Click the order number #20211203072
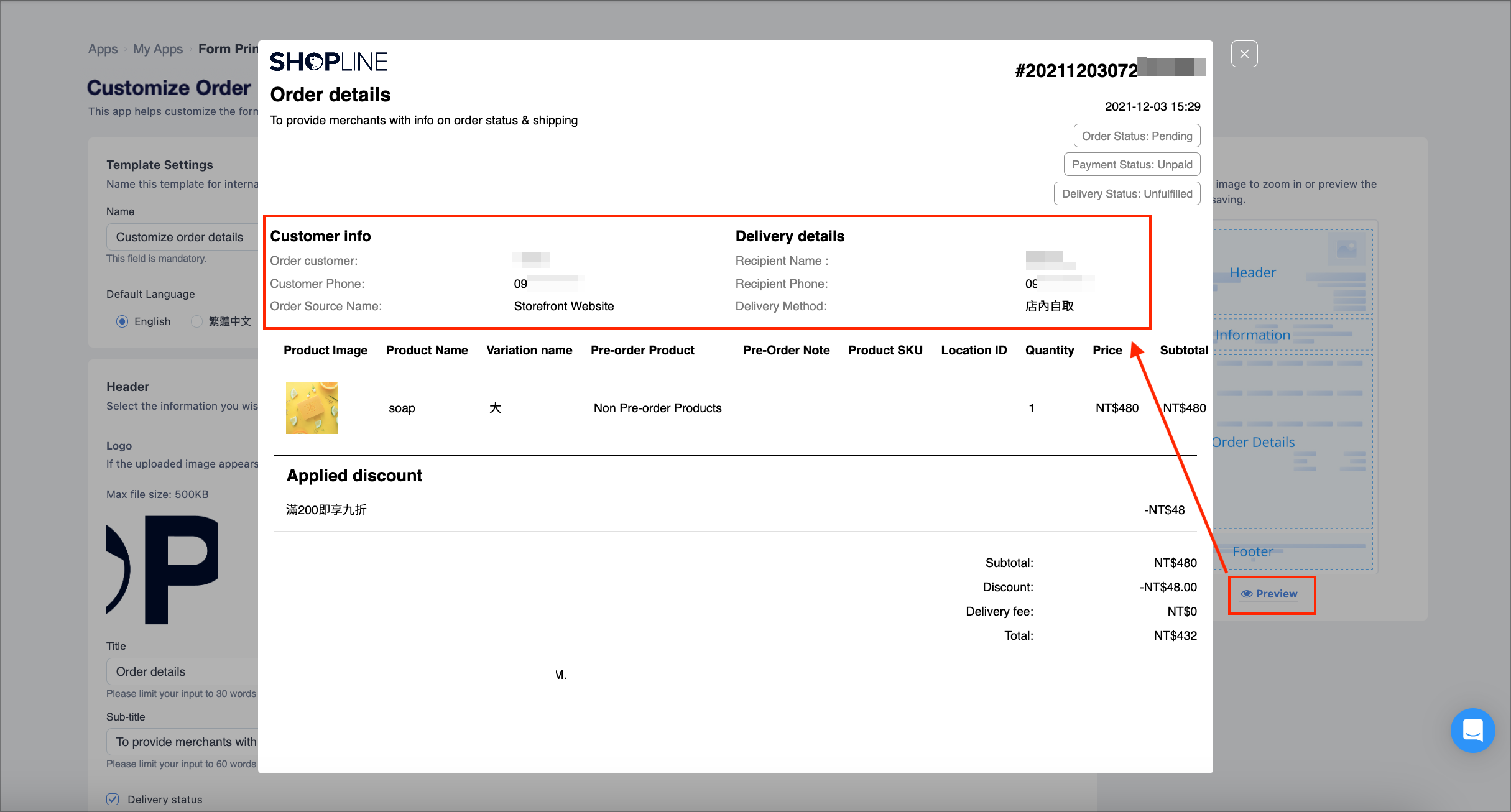1511x812 pixels. (x=1076, y=71)
